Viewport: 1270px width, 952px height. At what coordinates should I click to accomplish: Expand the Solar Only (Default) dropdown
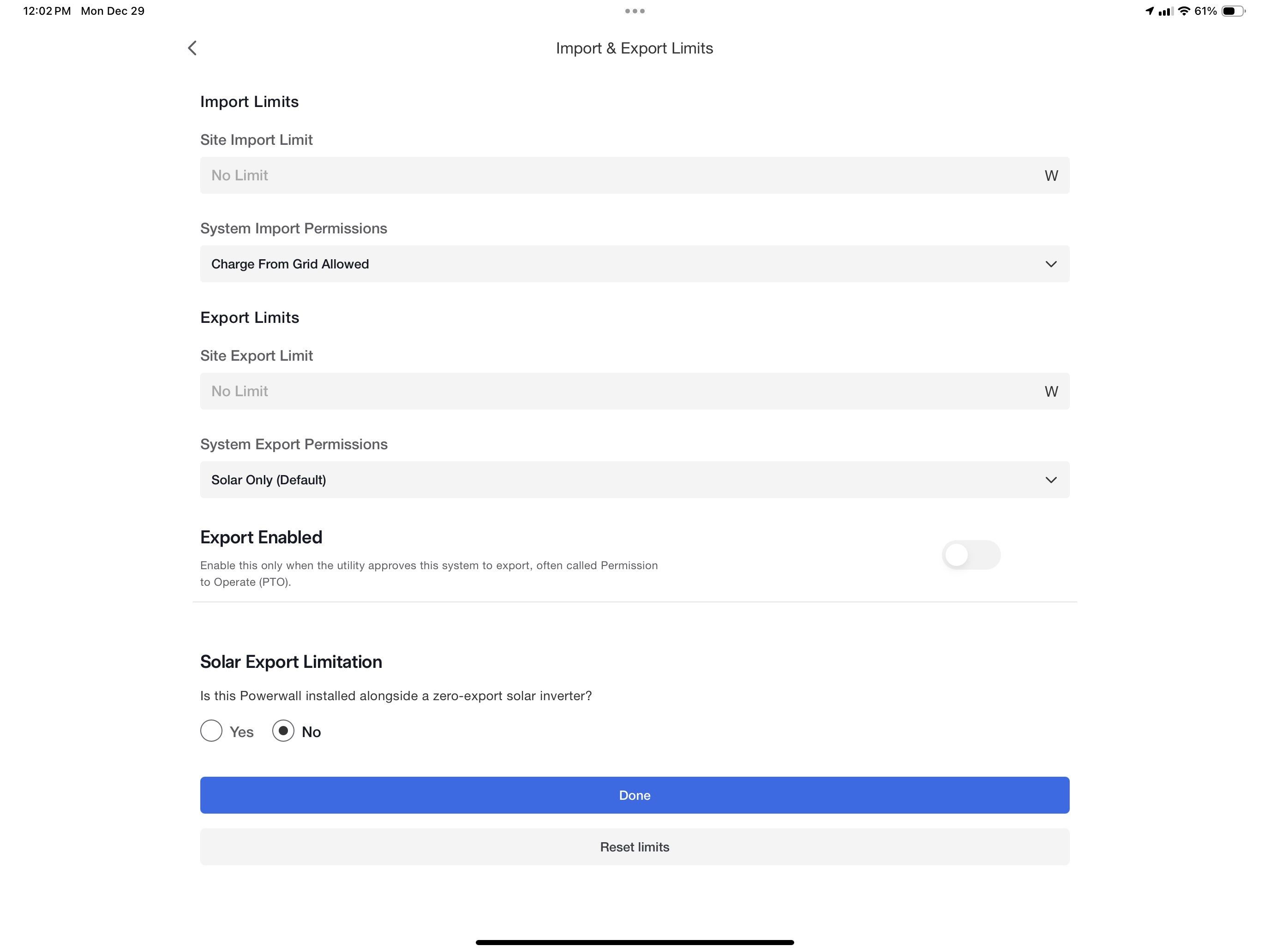pyautogui.click(x=635, y=480)
